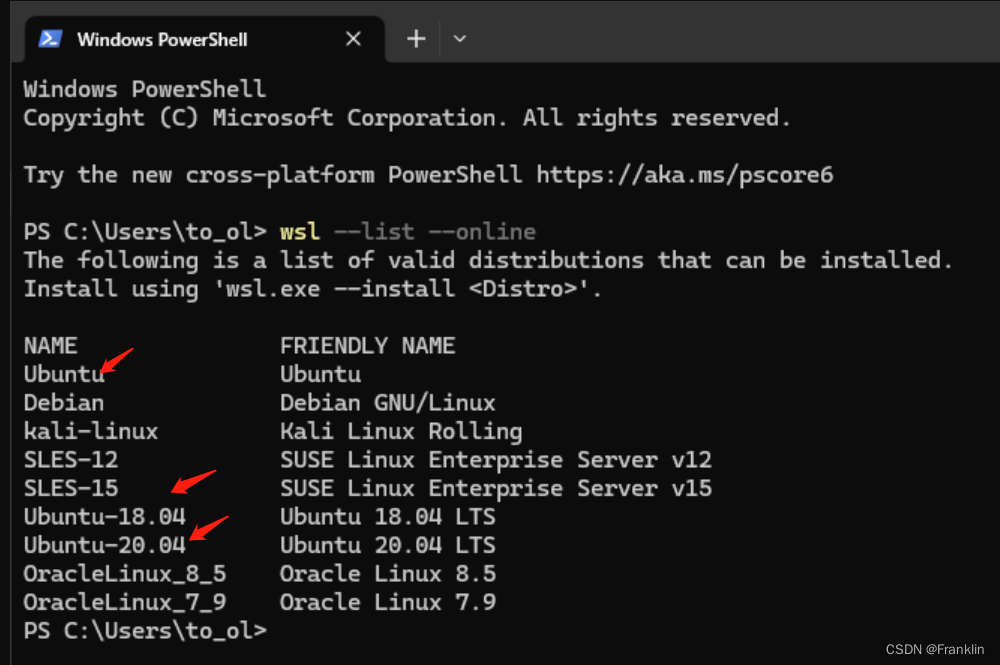Click the Ubuntu-18.04 list entry
This screenshot has width=1000, height=665.
coord(104,516)
